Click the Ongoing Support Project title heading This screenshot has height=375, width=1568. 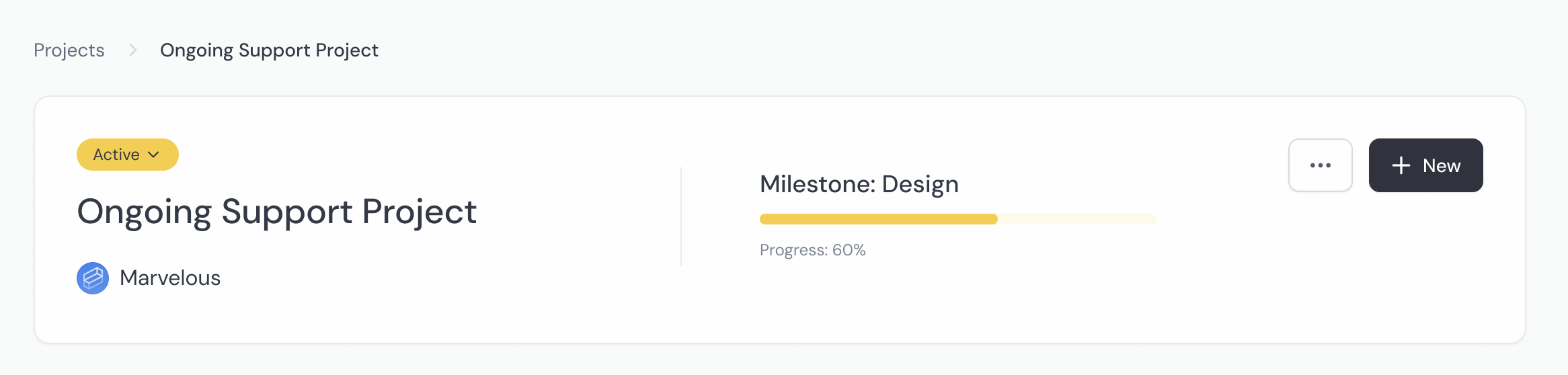(276, 212)
